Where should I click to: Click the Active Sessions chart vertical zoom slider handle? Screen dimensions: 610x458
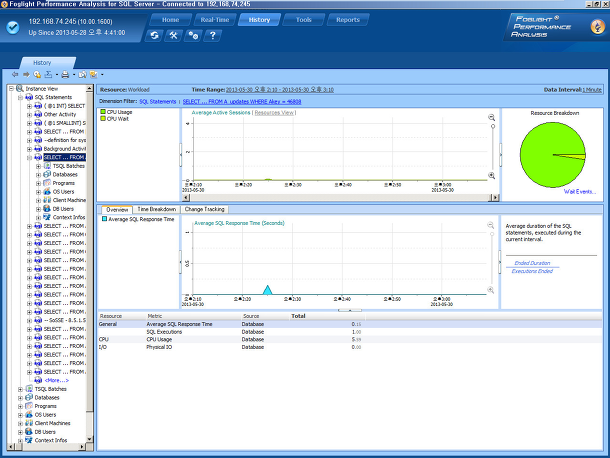[493, 126]
